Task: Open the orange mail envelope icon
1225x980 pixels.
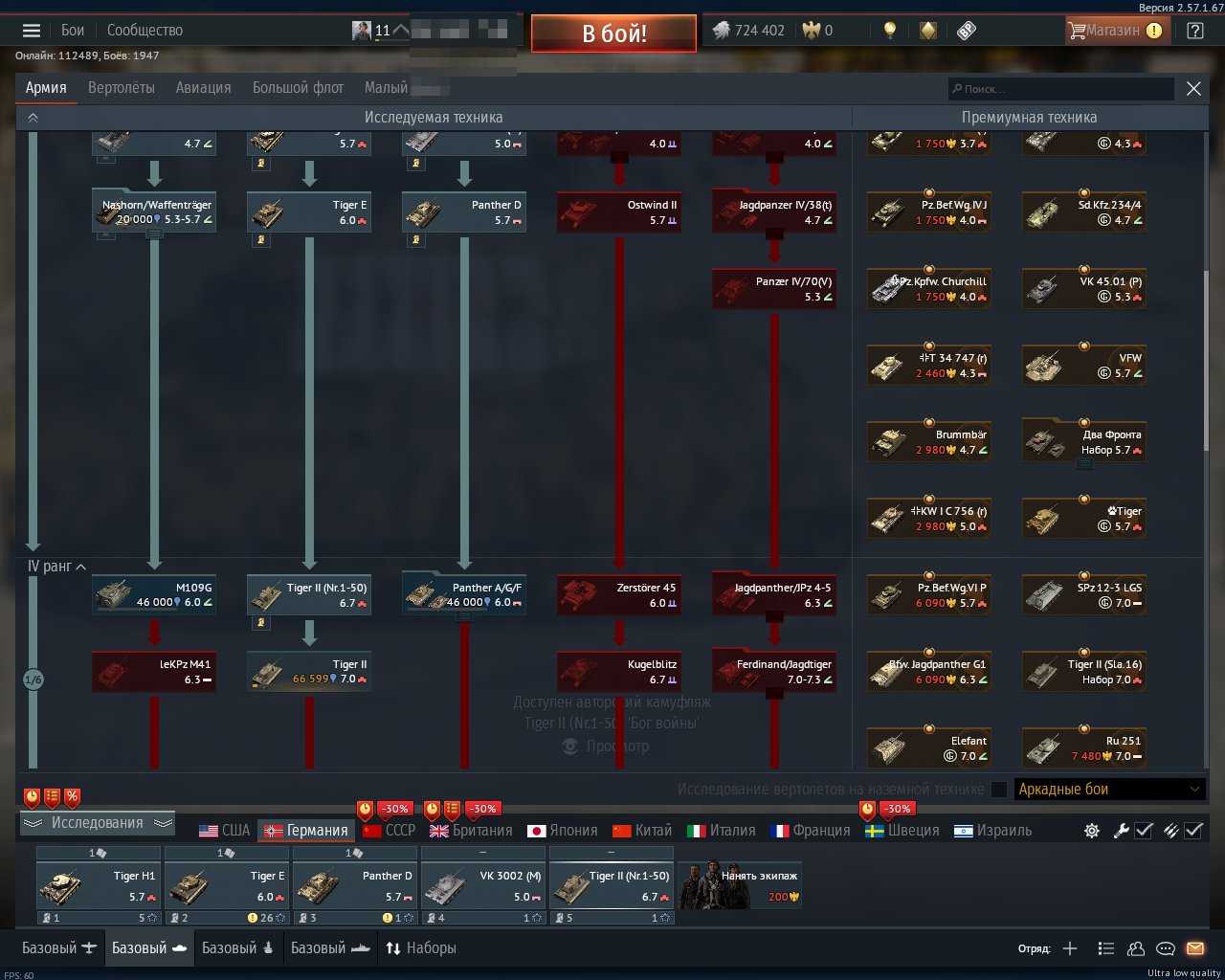Action: click(x=1195, y=948)
